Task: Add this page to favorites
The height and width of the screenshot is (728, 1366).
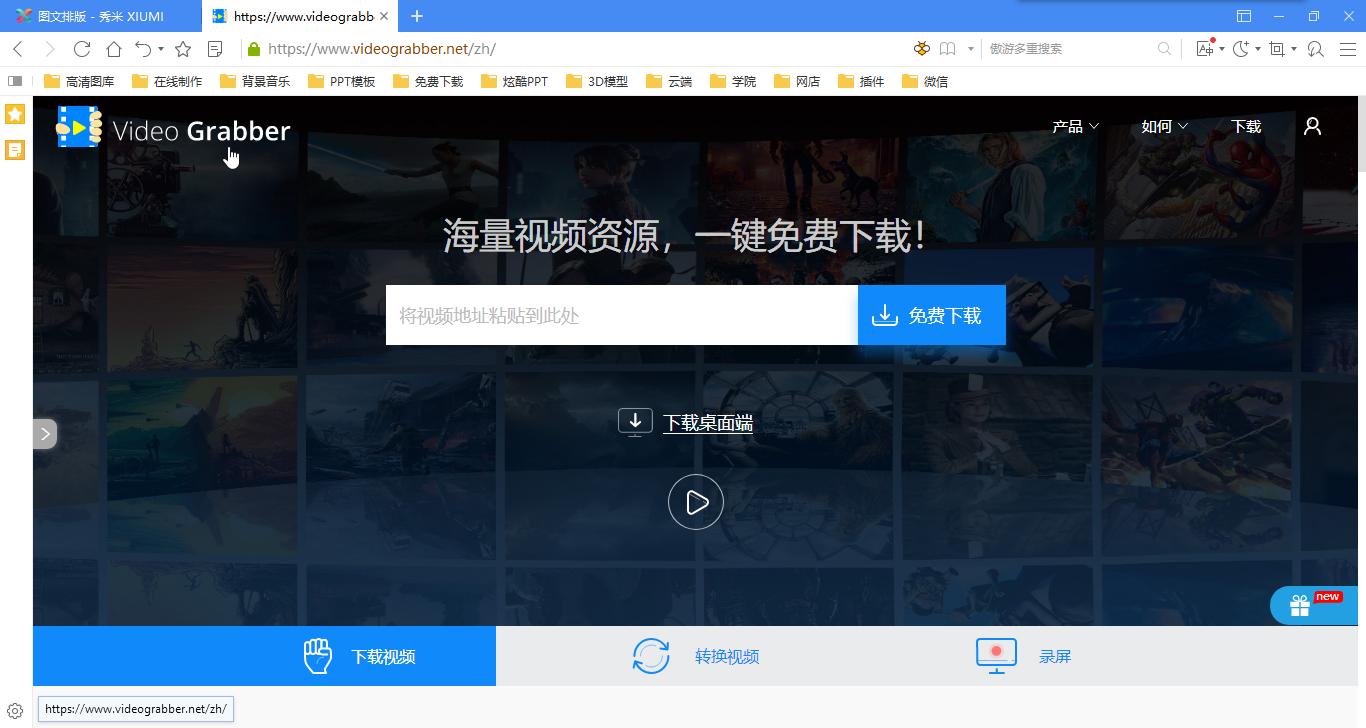Action: [x=183, y=49]
